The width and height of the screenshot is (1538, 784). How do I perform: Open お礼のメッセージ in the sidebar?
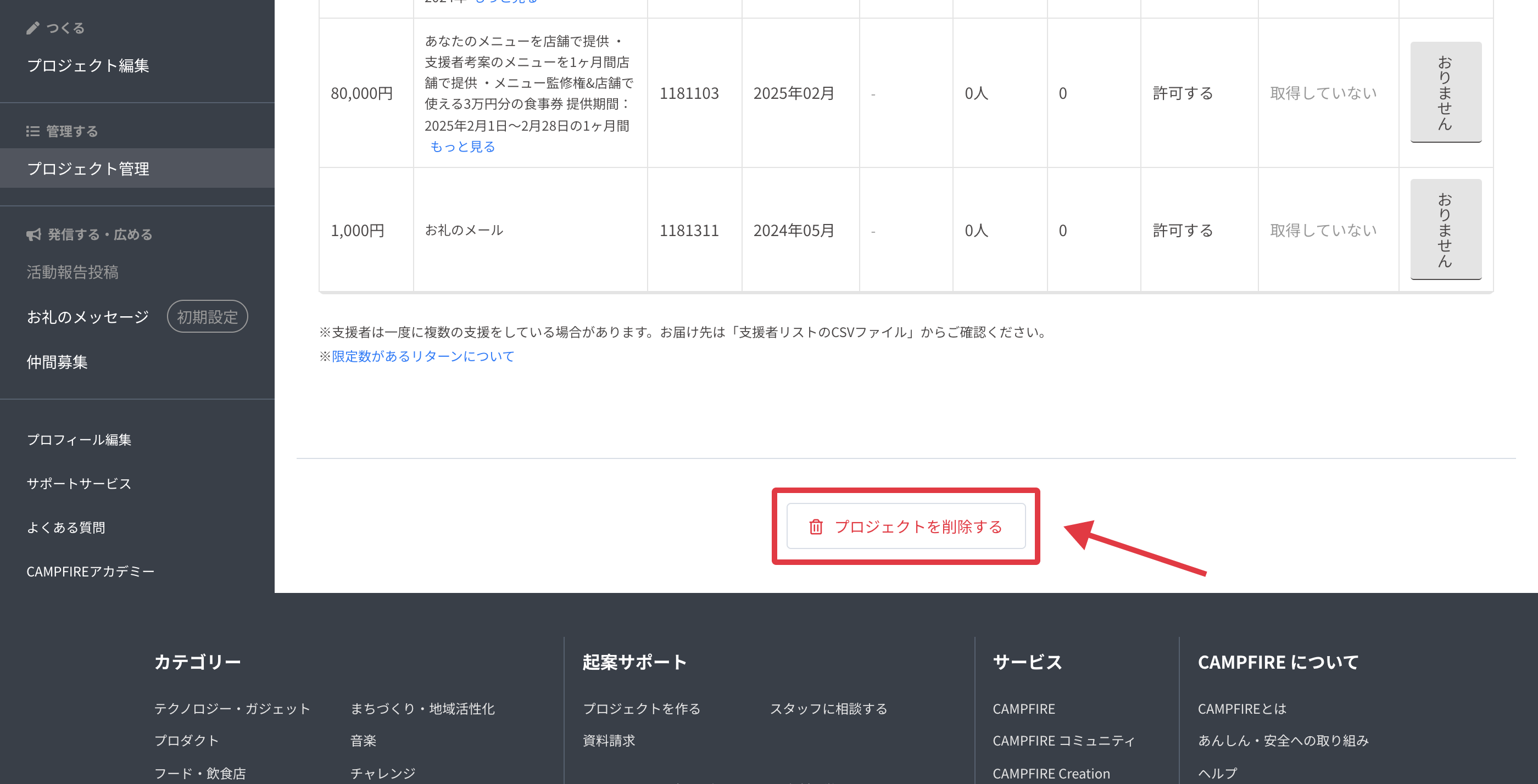click(x=88, y=317)
